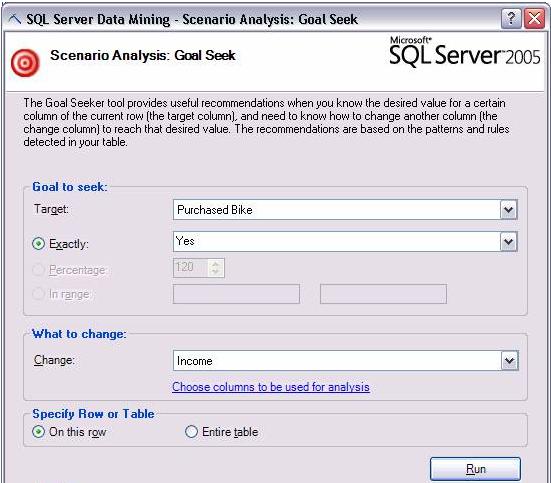Open Choose columns to be used for analysis
Screen dimensions: 551x483
[271, 387]
